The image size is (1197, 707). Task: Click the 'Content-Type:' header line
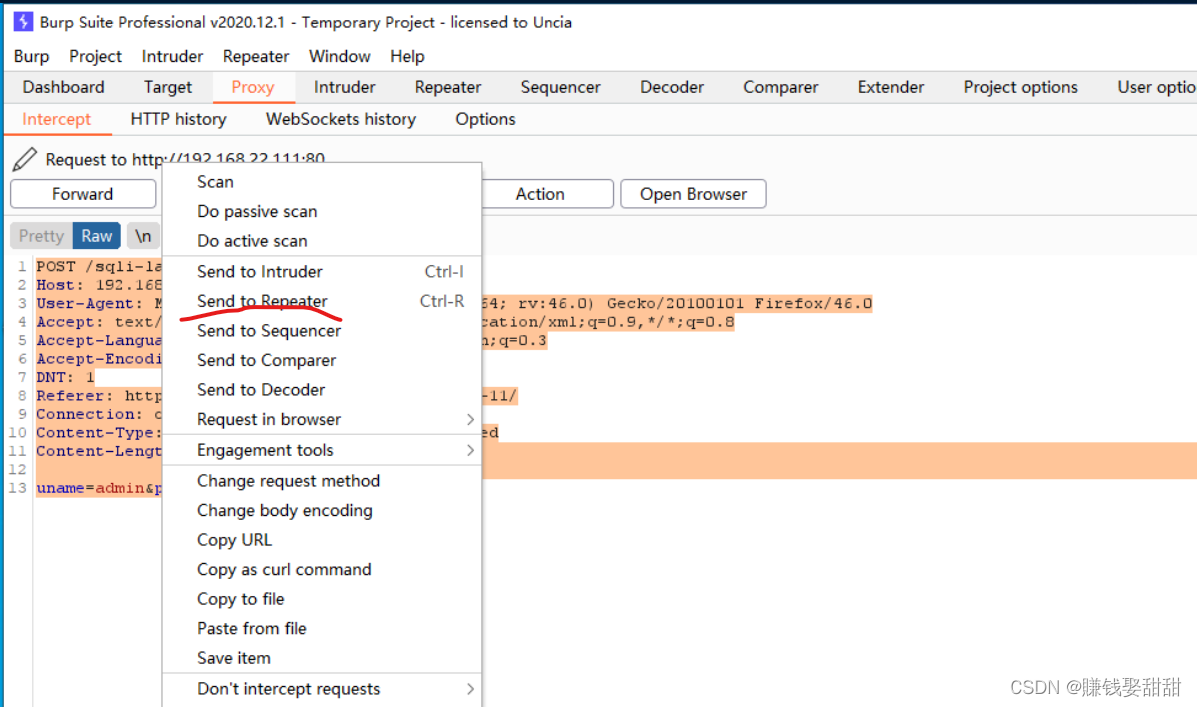[x=99, y=432]
